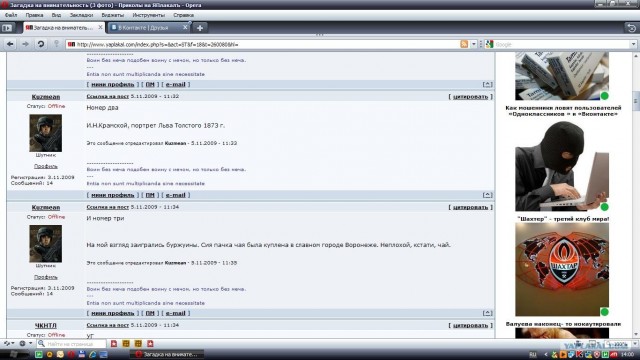Quote the И номер три post with цитировать
Image resolution: width=640 pixels, height=360 pixels.
click(470, 207)
